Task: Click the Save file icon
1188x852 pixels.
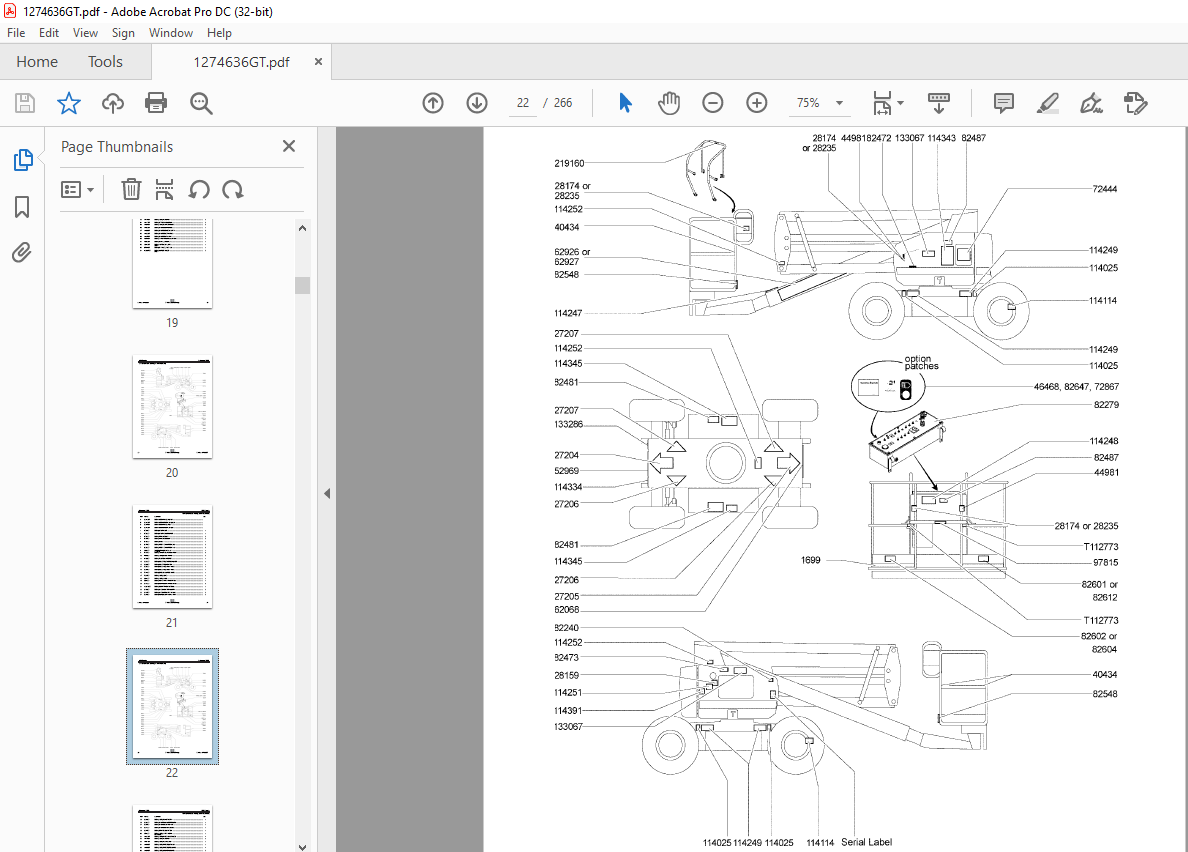Action: coord(25,103)
